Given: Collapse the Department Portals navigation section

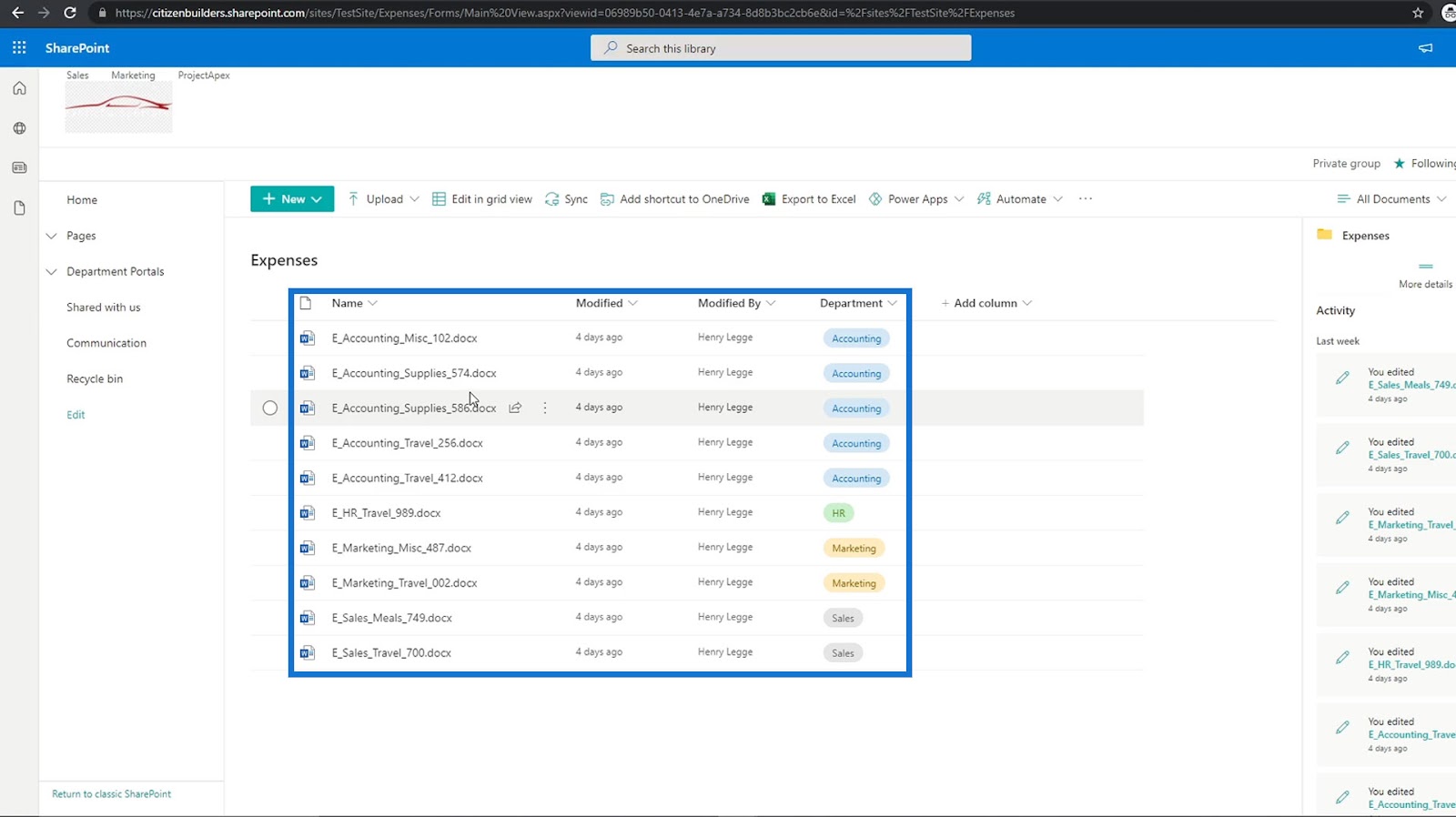Looking at the screenshot, I should pos(52,271).
